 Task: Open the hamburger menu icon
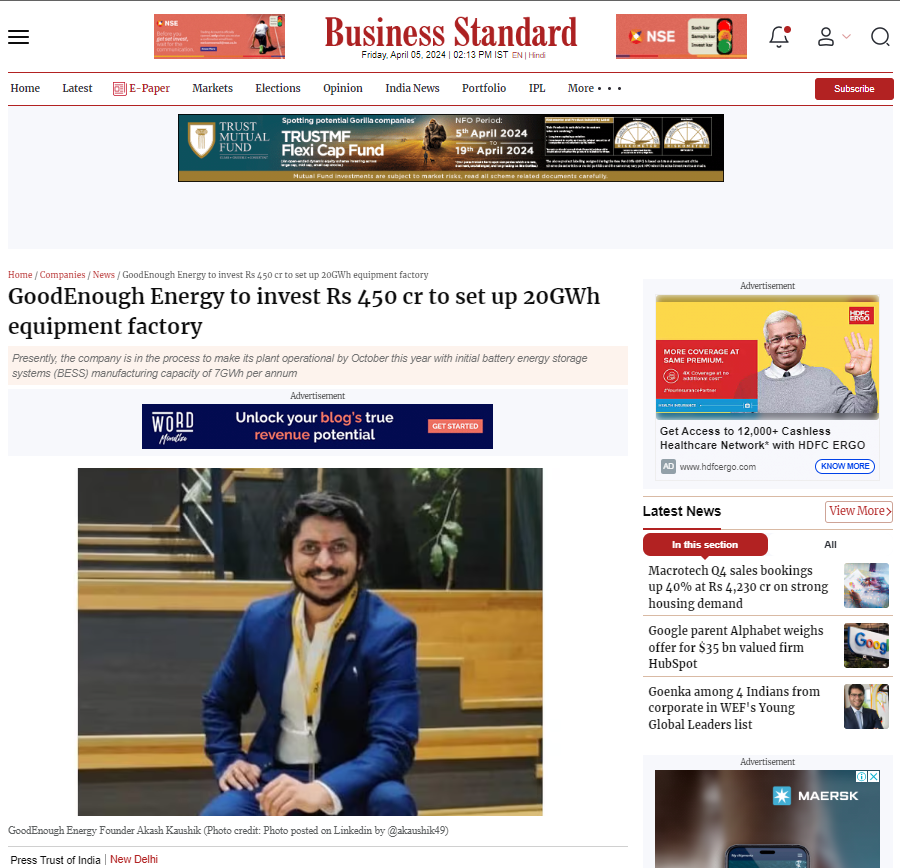(x=18, y=37)
